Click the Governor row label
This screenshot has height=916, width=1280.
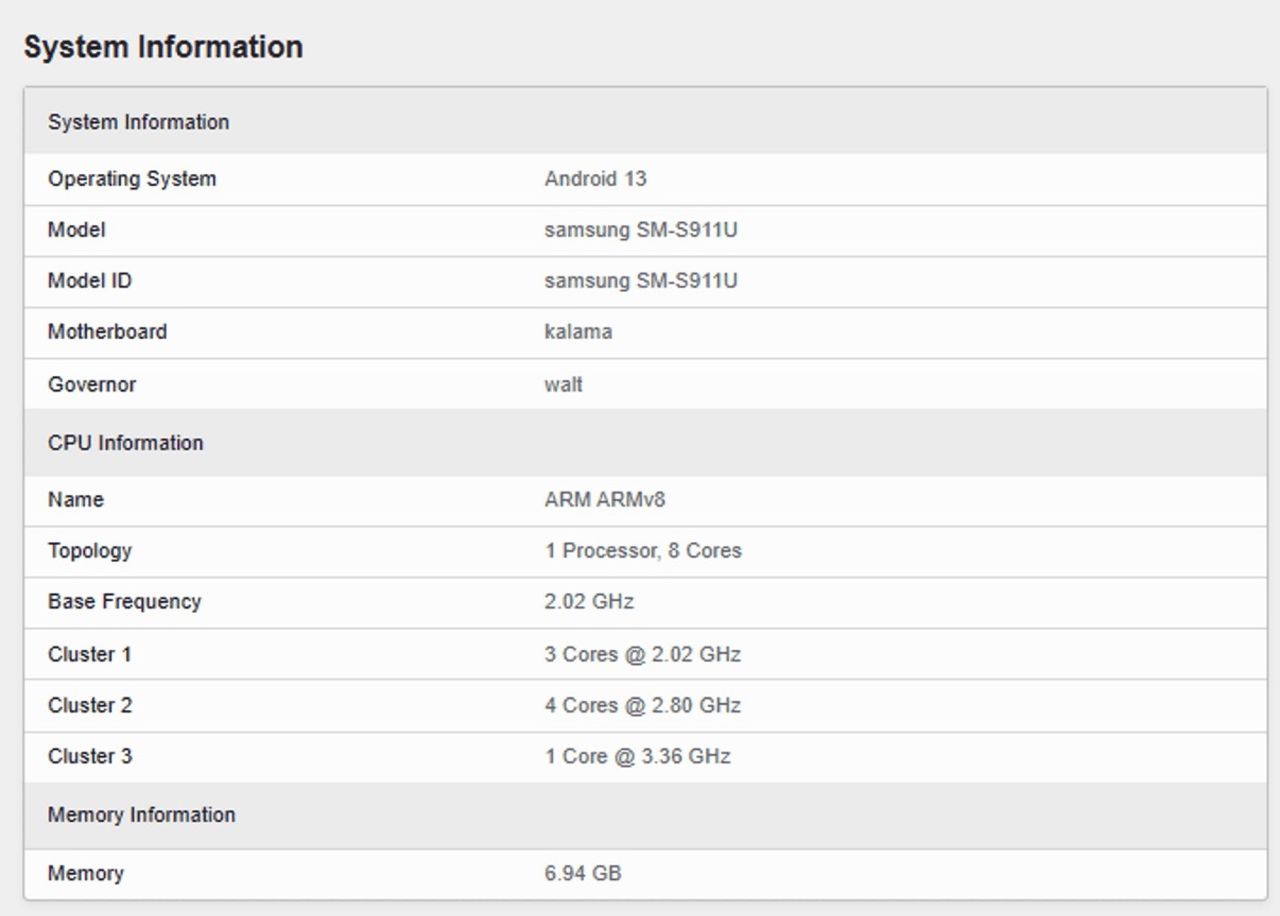click(91, 384)
